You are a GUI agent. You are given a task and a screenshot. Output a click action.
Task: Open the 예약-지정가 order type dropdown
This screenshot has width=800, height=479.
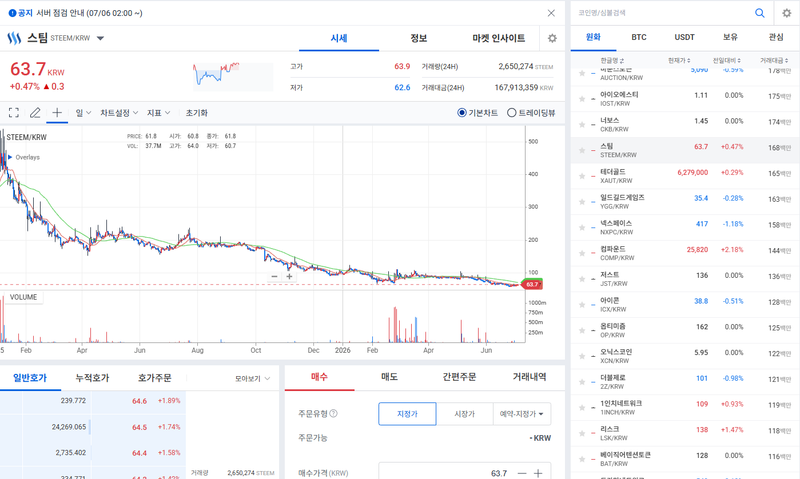pos(521,414)
